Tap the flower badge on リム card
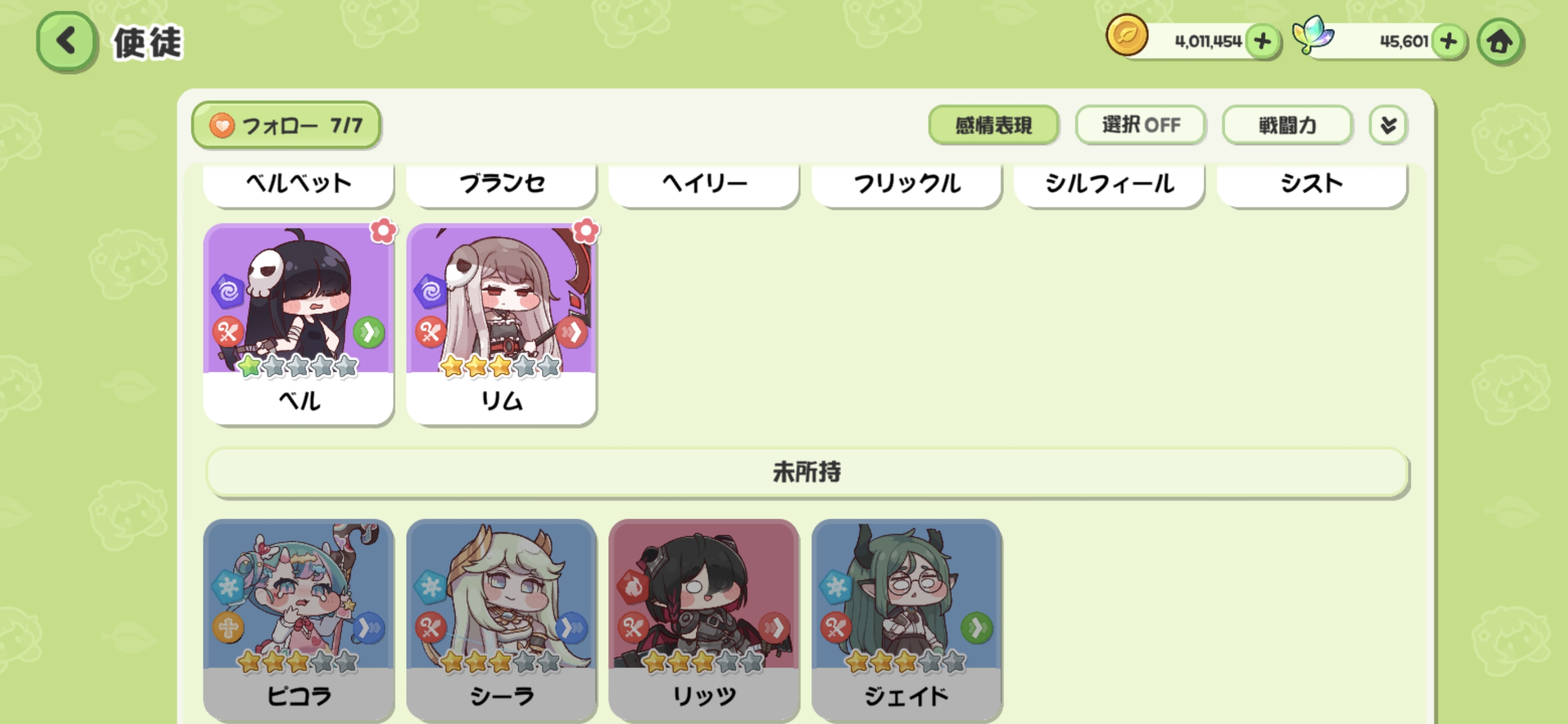This screenshot has height=724, width=1568. (586, 231)
